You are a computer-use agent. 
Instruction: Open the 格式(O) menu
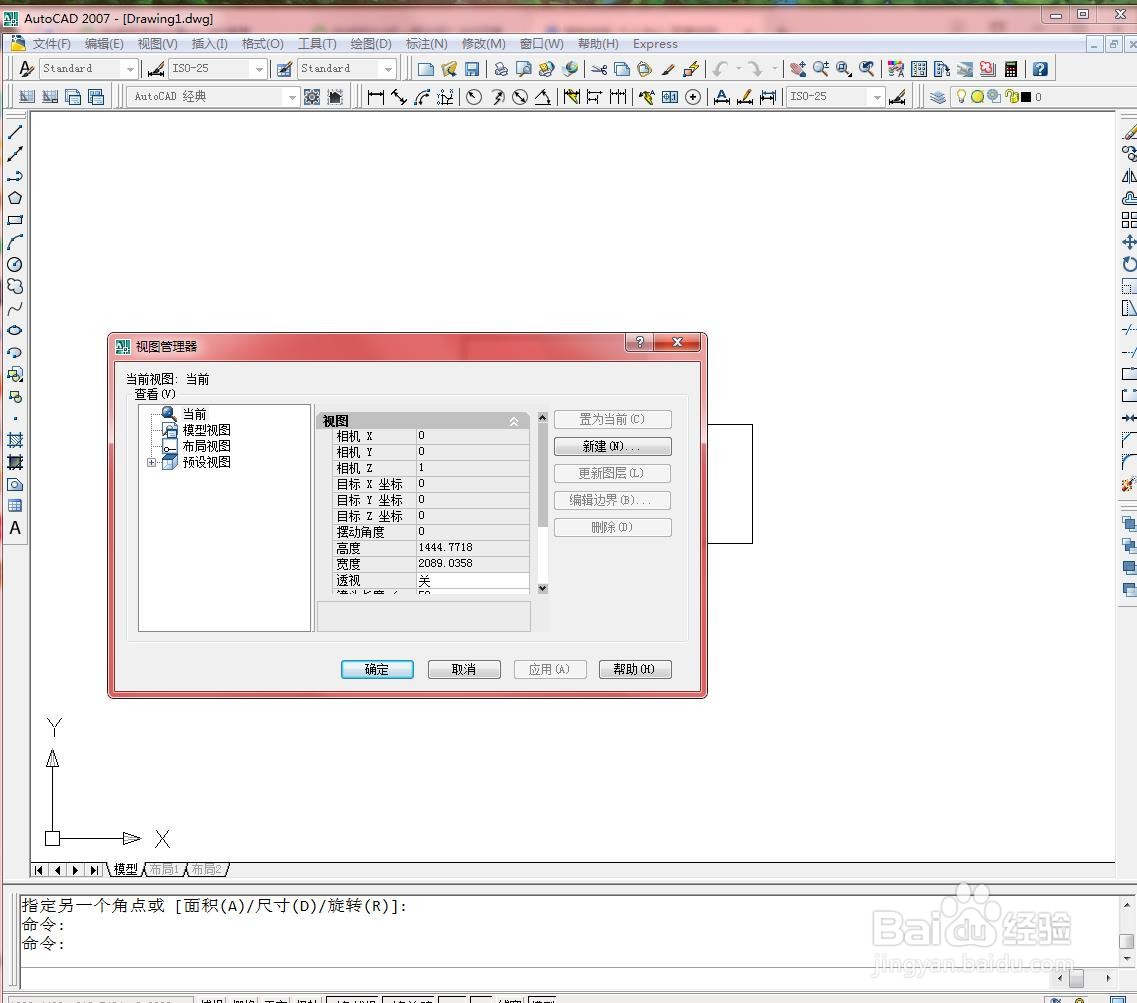coord(262,44)
